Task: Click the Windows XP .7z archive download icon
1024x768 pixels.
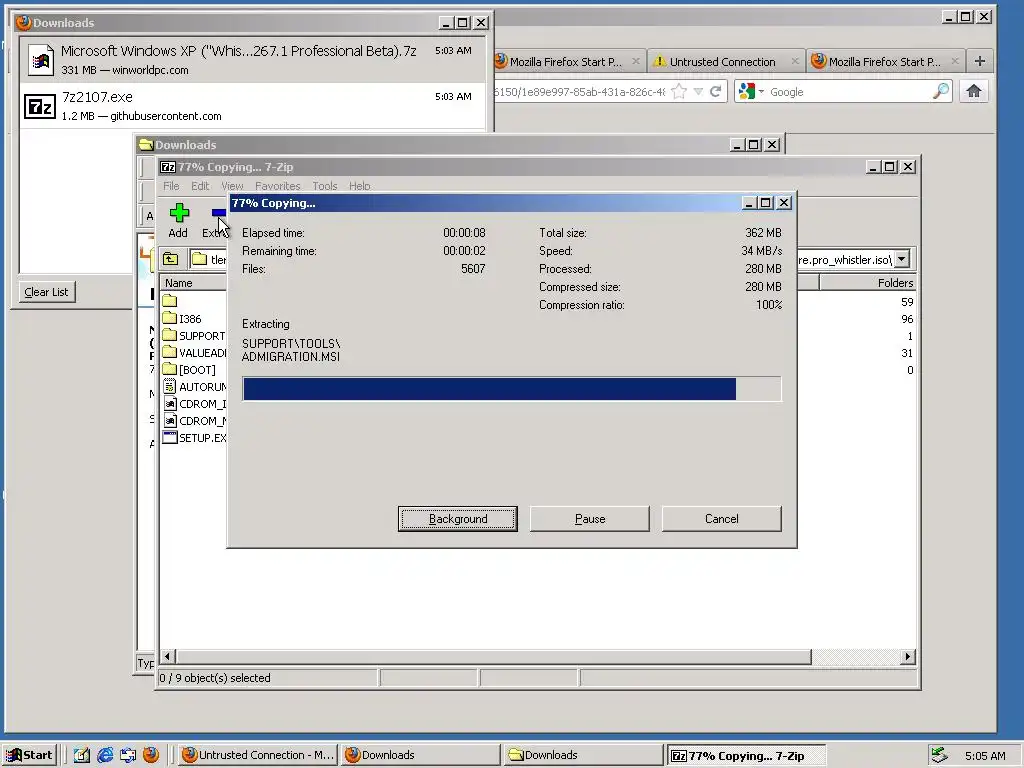Action: click(40, 60)
